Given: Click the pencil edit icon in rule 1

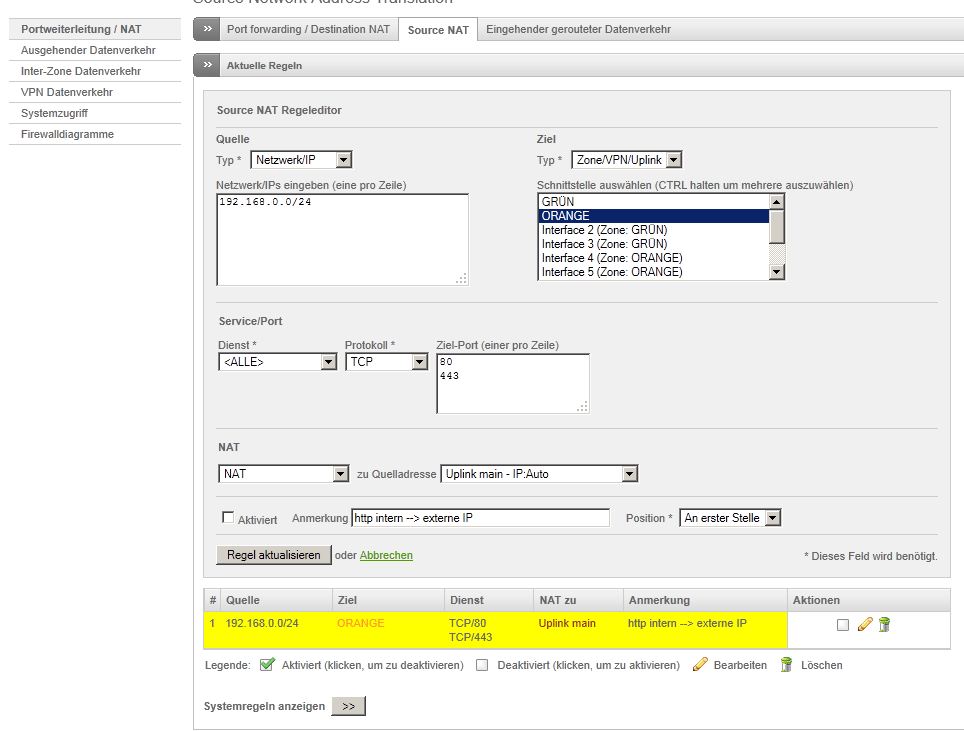Looking at the screenshot, I should point(865,624).
